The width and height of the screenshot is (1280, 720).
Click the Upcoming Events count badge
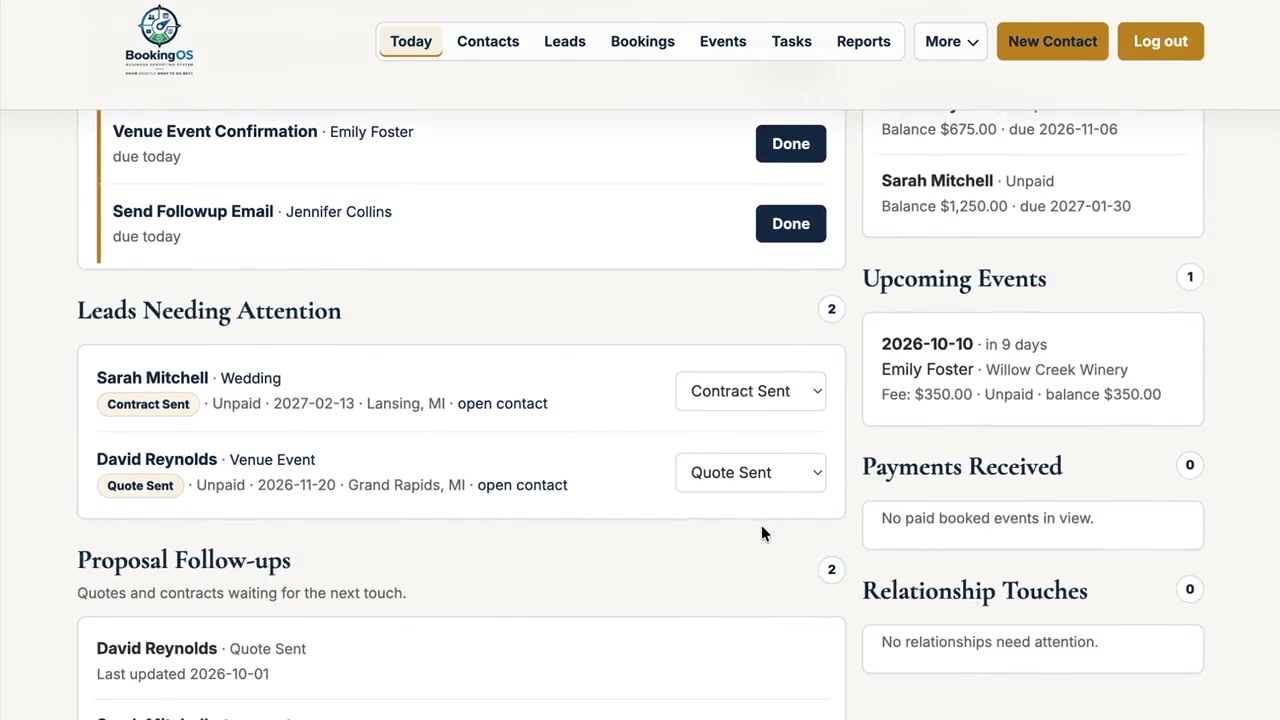tap(1190, 277)
